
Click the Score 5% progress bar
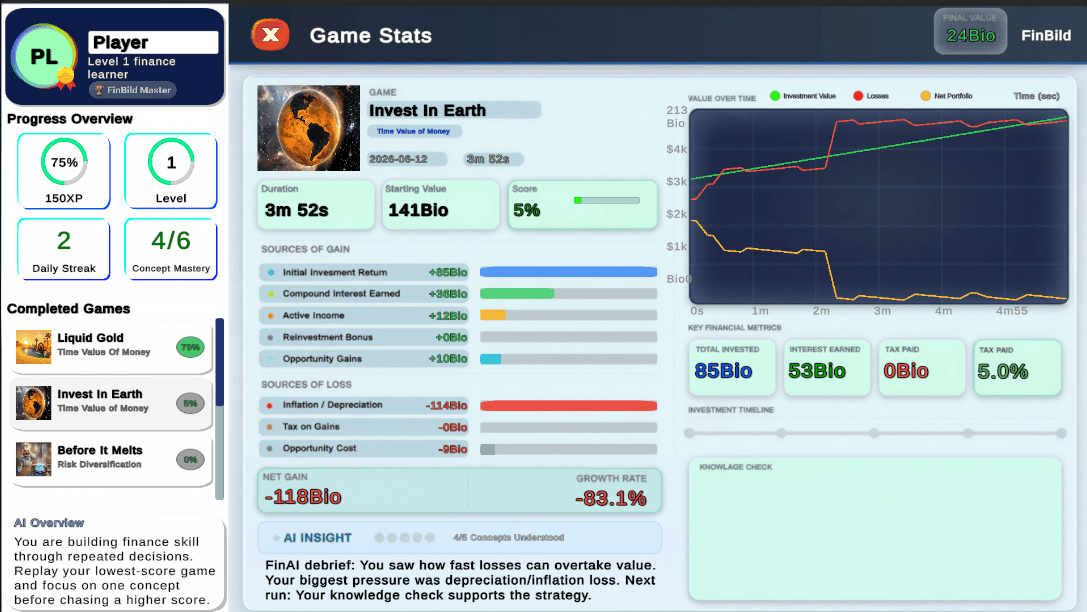pos(607,200)
